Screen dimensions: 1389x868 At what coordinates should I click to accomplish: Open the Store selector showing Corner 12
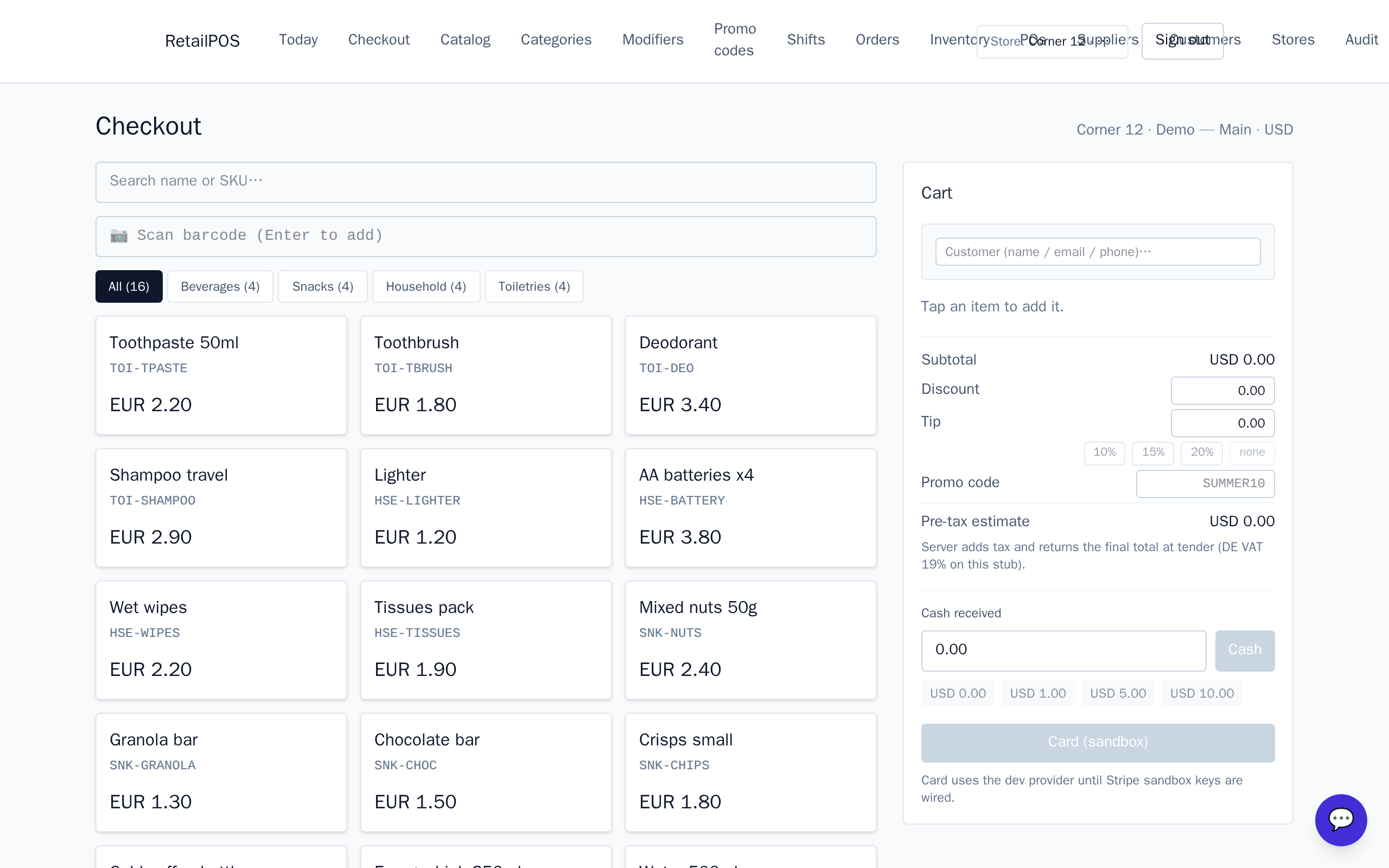click(1052, 41)
